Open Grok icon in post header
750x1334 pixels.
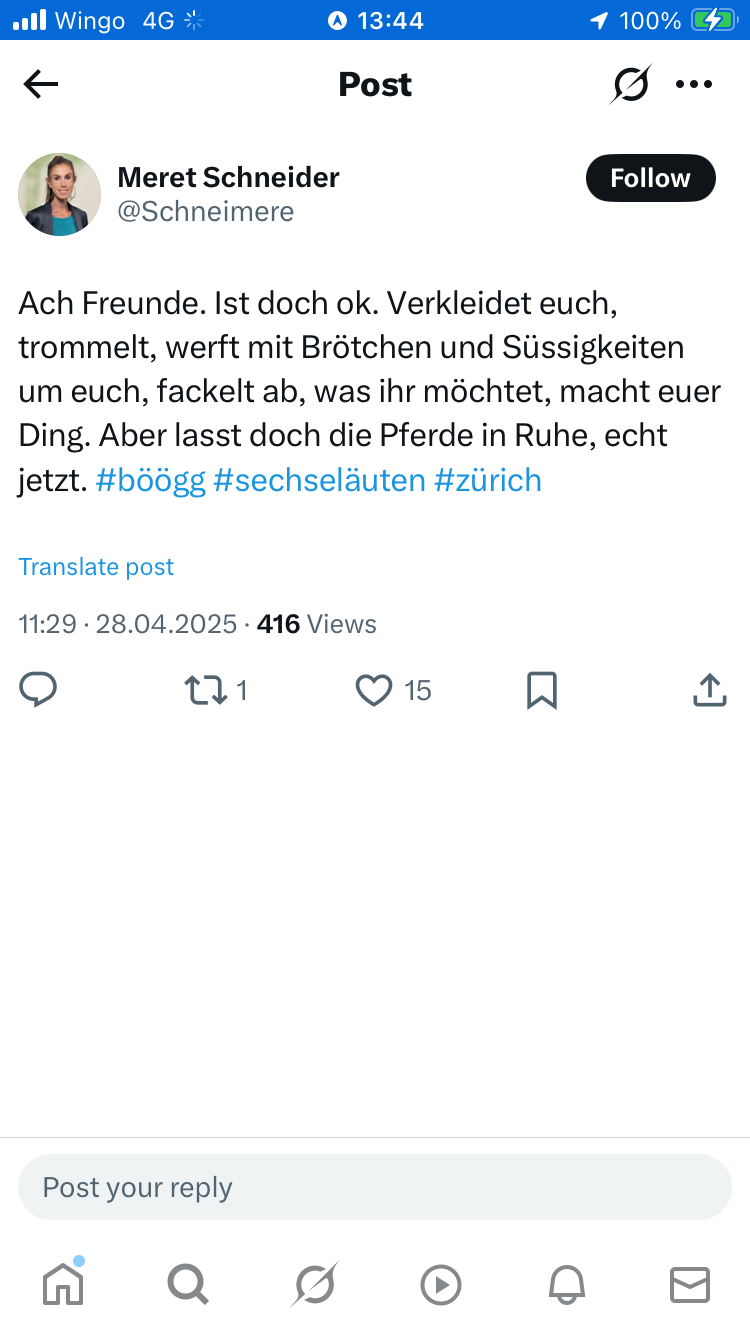pos(631,85)
